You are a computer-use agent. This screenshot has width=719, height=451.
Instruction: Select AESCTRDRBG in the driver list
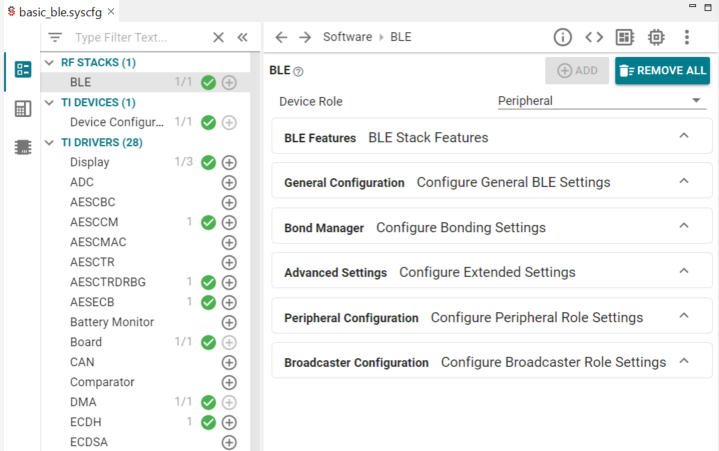pos(108,282)
